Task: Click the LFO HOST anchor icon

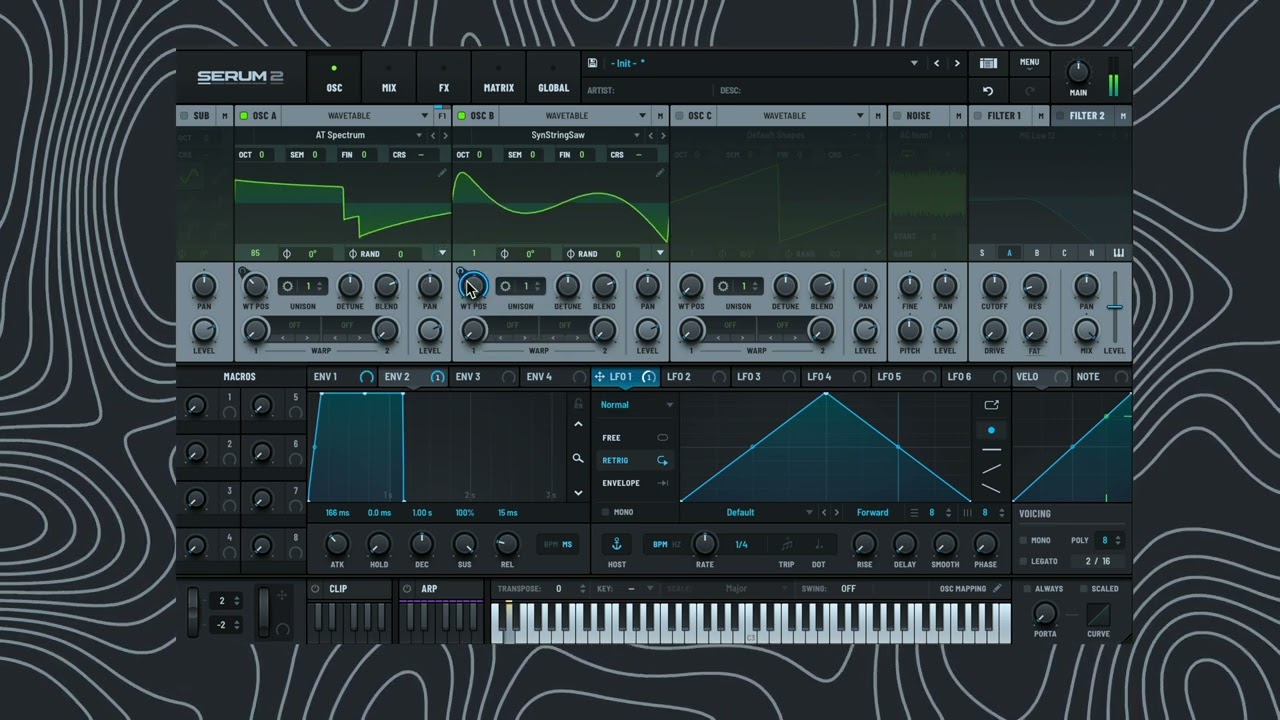Action: click(617, 544)
